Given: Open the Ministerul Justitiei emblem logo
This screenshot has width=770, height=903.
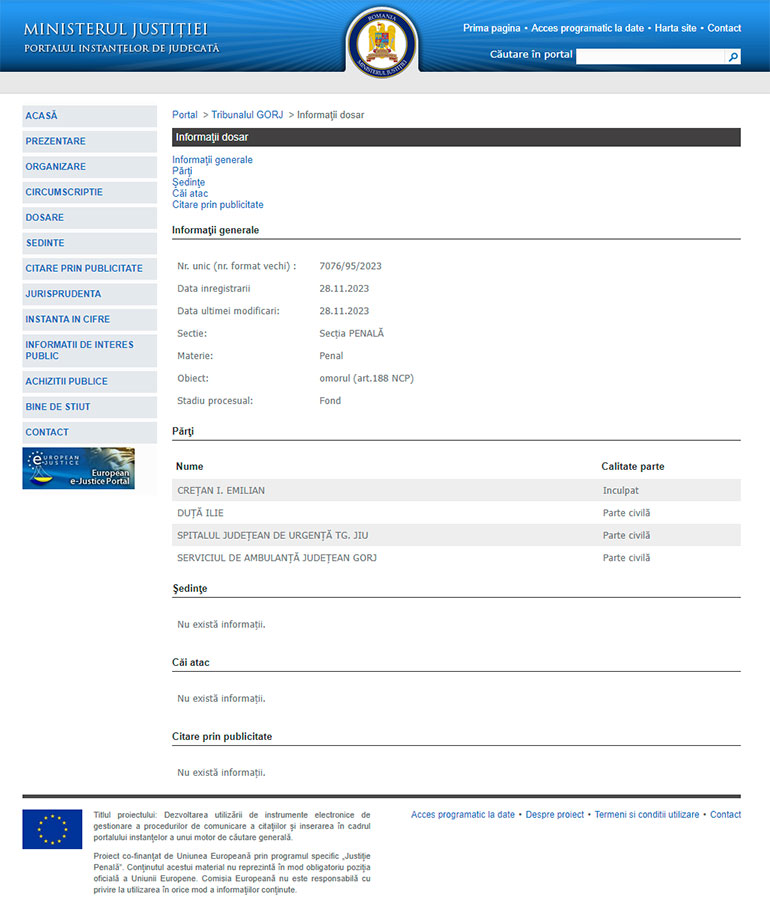Looking at the screenshot, I should [x=382, y=44].
